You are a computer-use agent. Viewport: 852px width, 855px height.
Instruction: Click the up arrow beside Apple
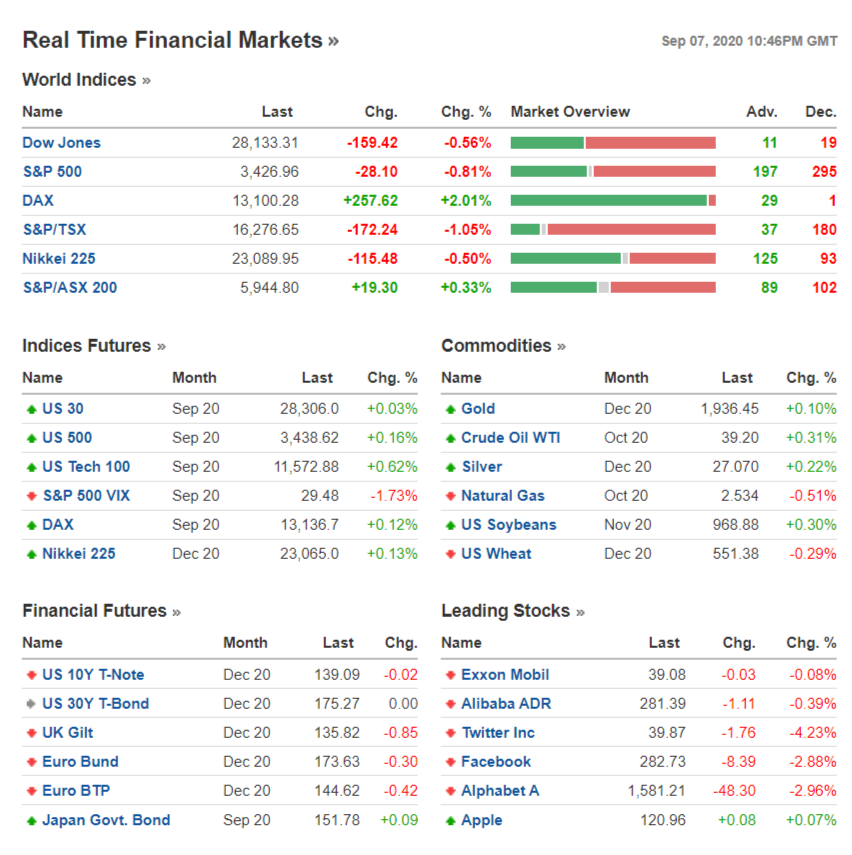coord(451,821)
